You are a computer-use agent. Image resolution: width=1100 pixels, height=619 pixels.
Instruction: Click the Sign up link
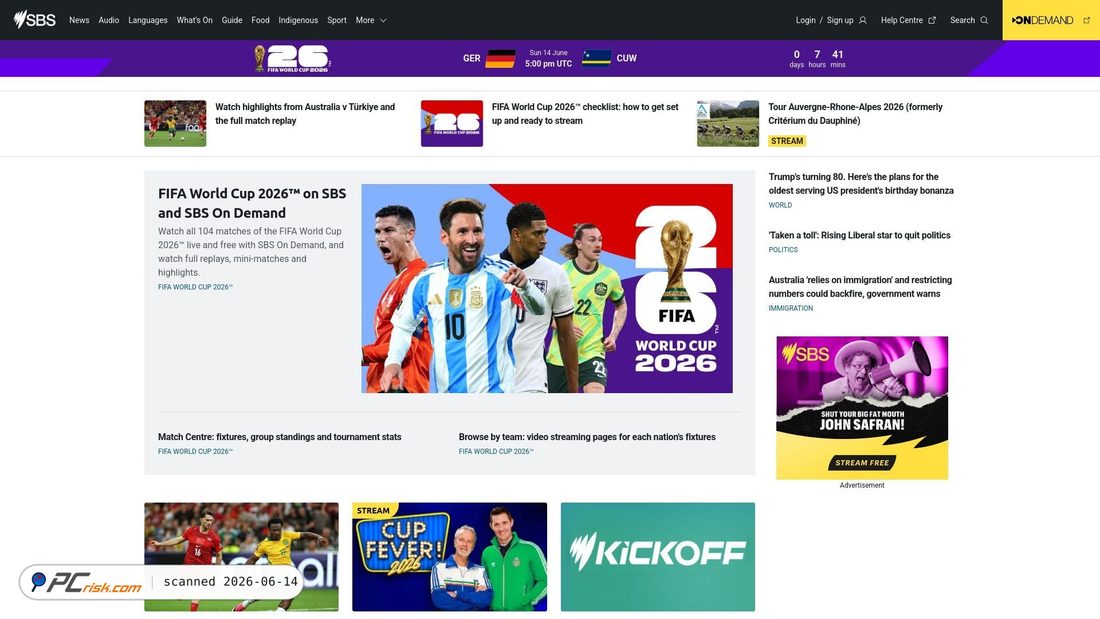[x=840, y=20]
